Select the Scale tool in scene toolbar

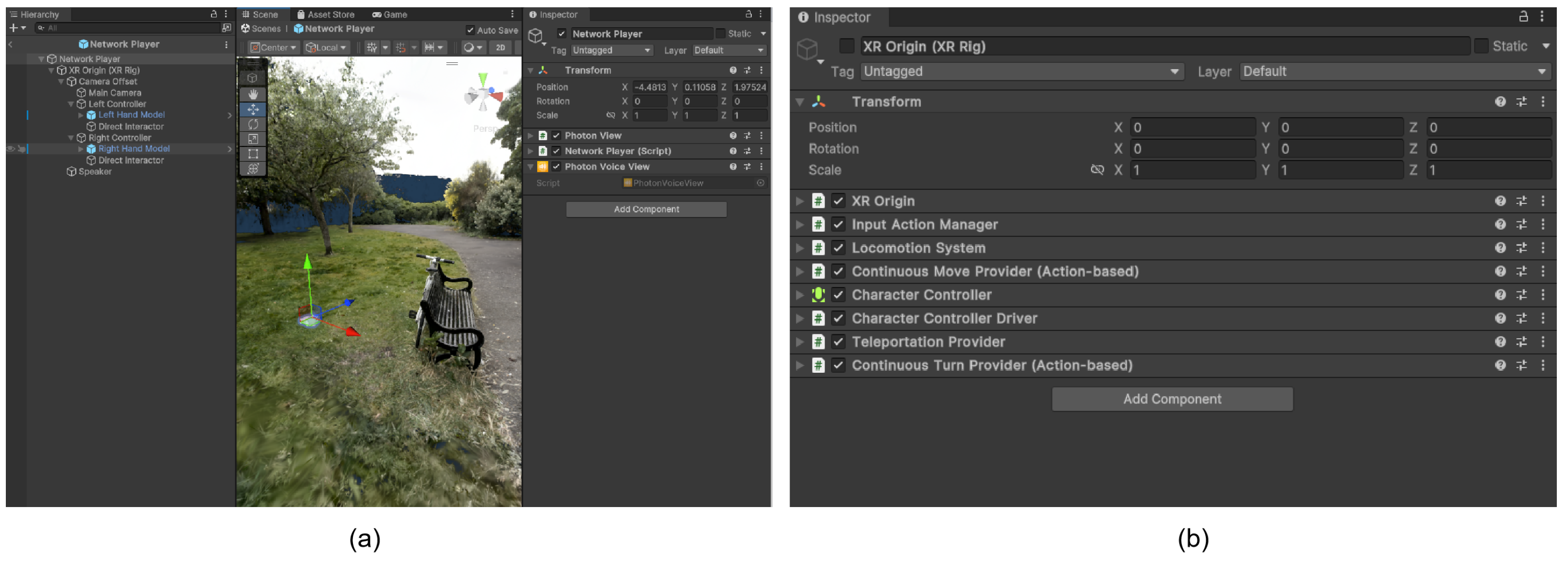pyautogui.click(x=253, y=139)
